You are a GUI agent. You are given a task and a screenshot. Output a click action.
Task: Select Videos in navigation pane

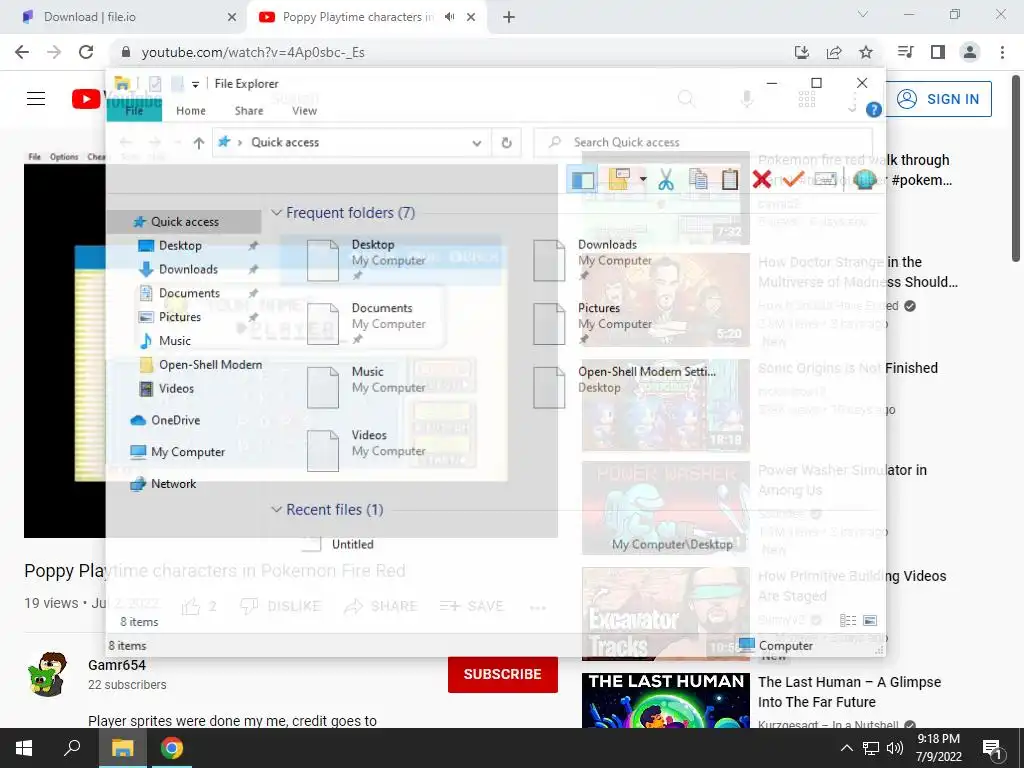coord(176,389)
